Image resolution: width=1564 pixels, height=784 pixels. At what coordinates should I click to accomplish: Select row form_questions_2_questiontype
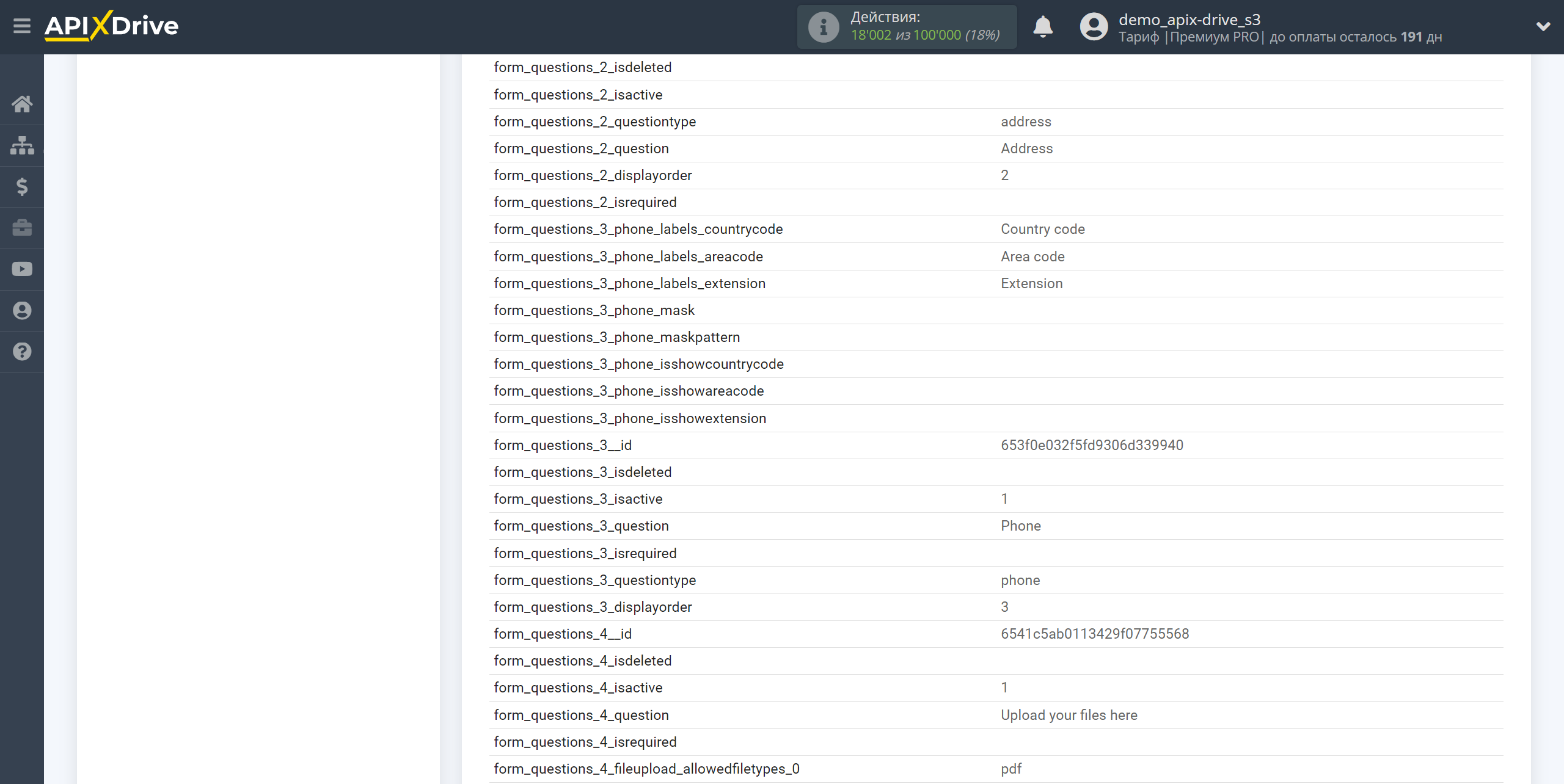(x=996, y=122)
